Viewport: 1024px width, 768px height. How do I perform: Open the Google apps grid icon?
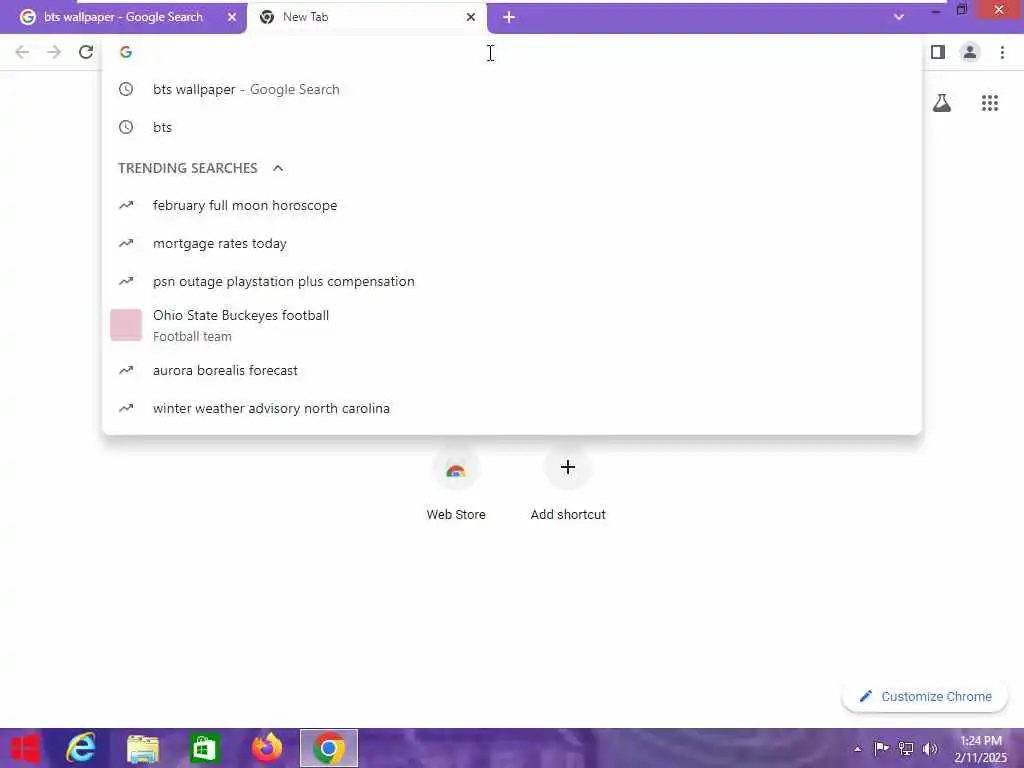coord(989,103)
